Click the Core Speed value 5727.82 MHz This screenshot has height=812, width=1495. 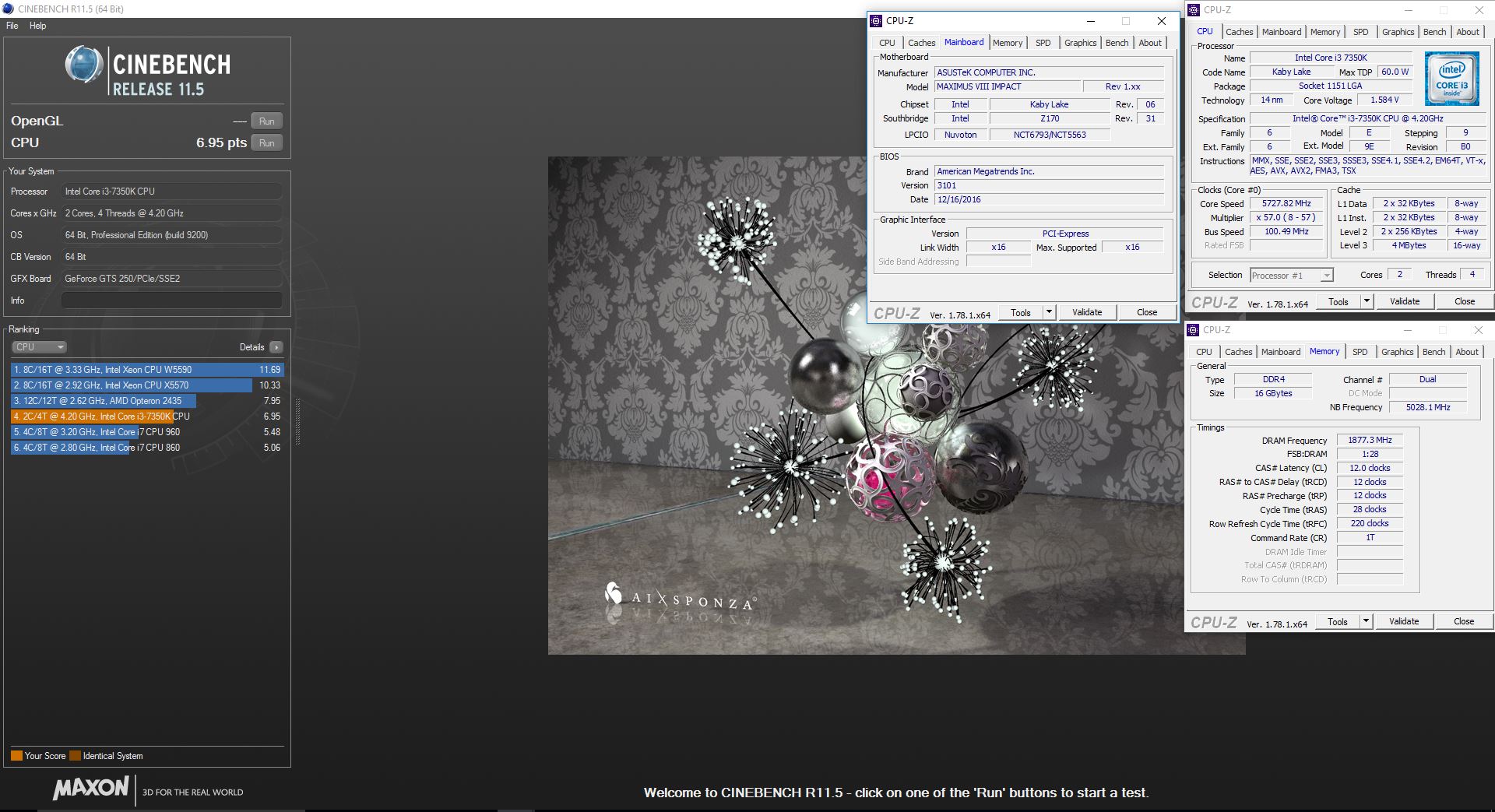coord(1286,204)
